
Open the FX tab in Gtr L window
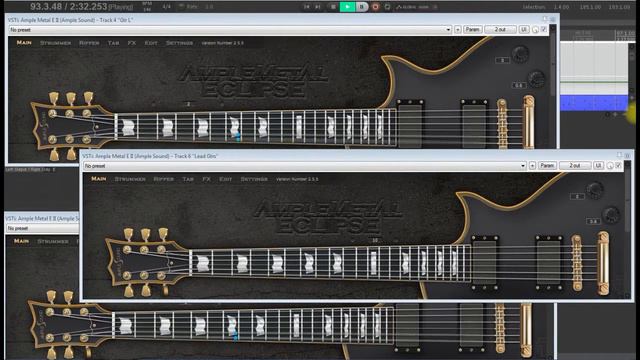pyautogui.click(x=131, y=42)
